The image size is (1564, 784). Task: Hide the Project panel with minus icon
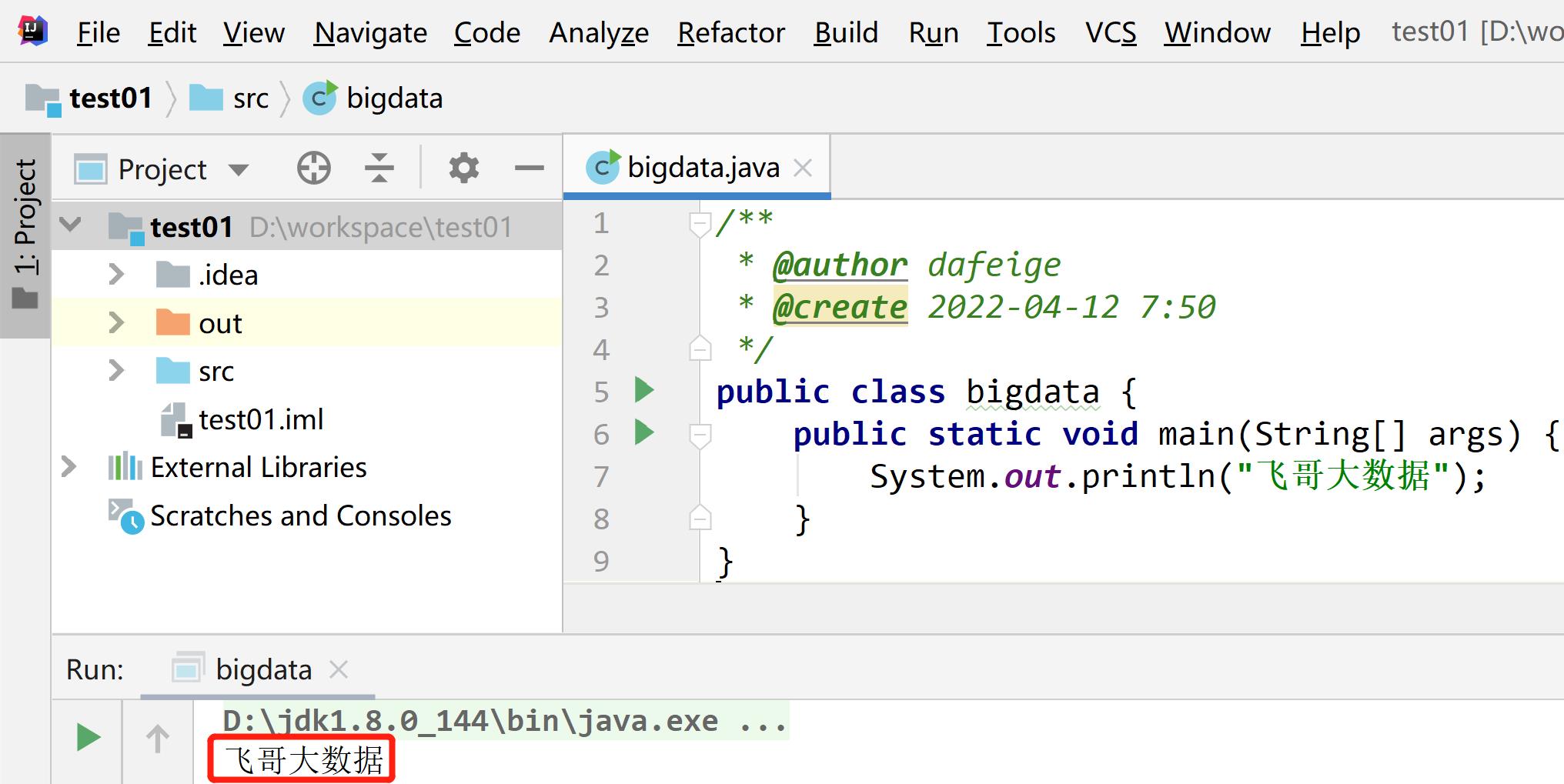click(x=530, y=168)
